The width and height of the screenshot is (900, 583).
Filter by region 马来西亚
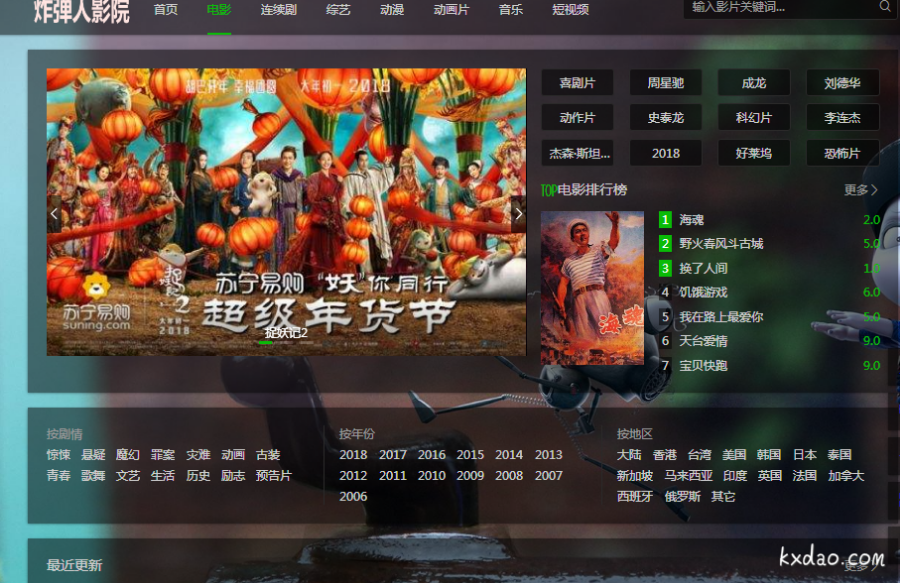coord(689,476)
